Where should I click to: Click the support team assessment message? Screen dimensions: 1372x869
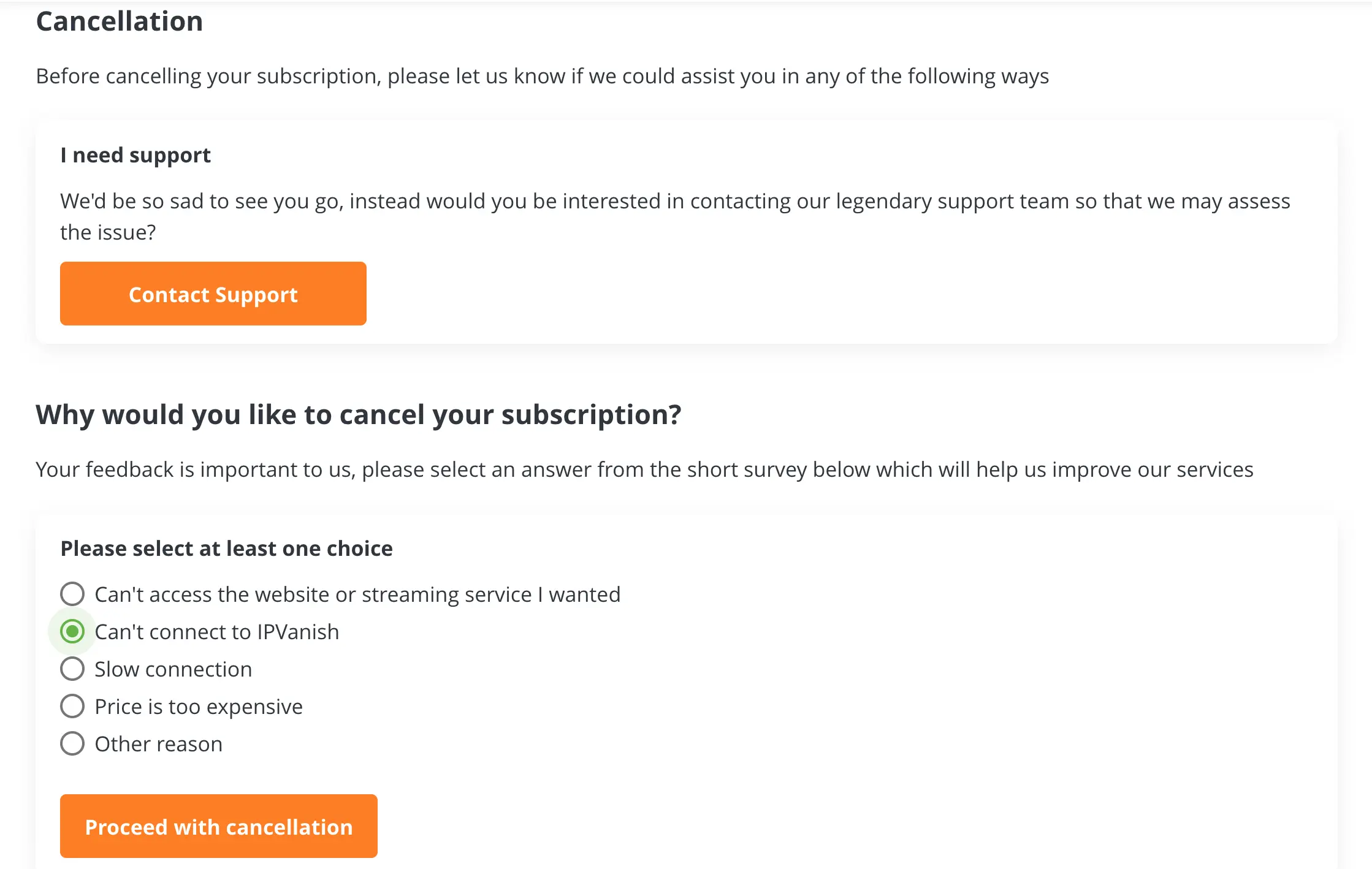click(674, 216)
